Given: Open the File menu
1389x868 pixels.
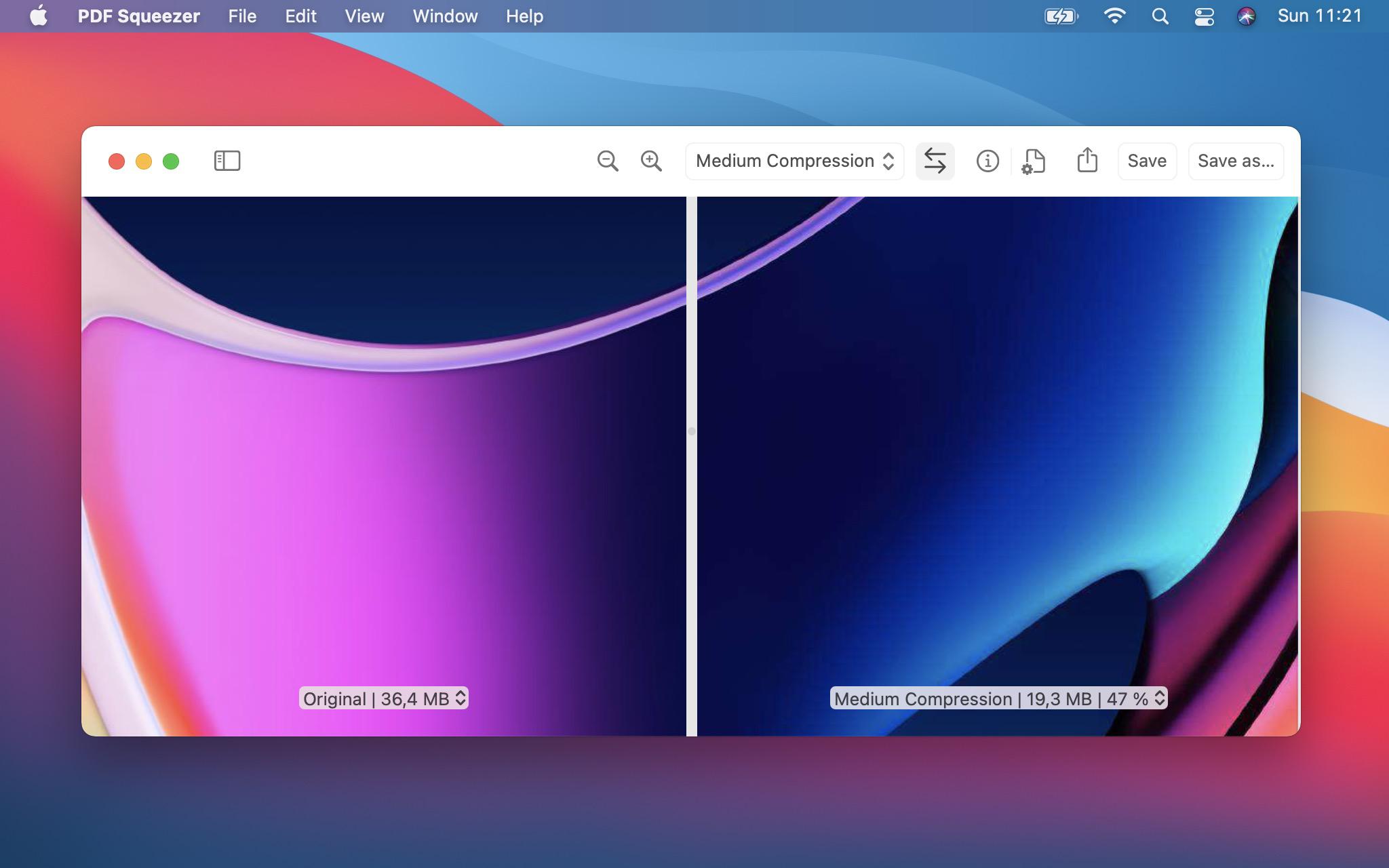Looking at the screenshot, I should [242, 16].
